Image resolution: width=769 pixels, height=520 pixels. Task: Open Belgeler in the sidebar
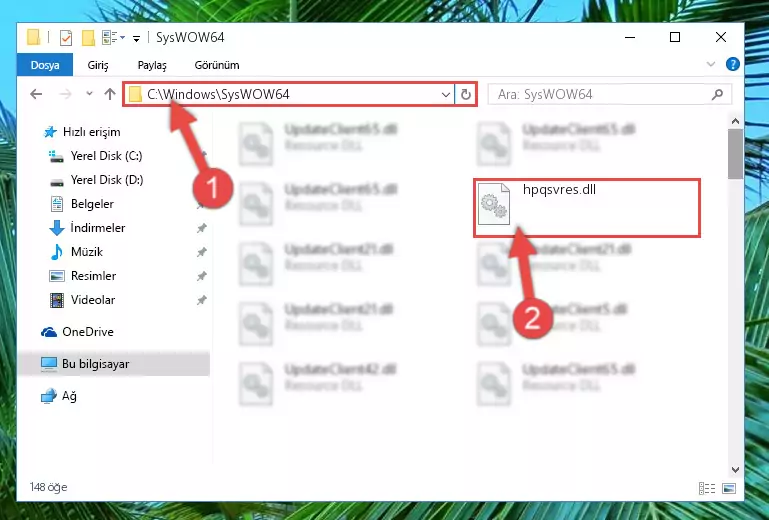tap(92, 204)
